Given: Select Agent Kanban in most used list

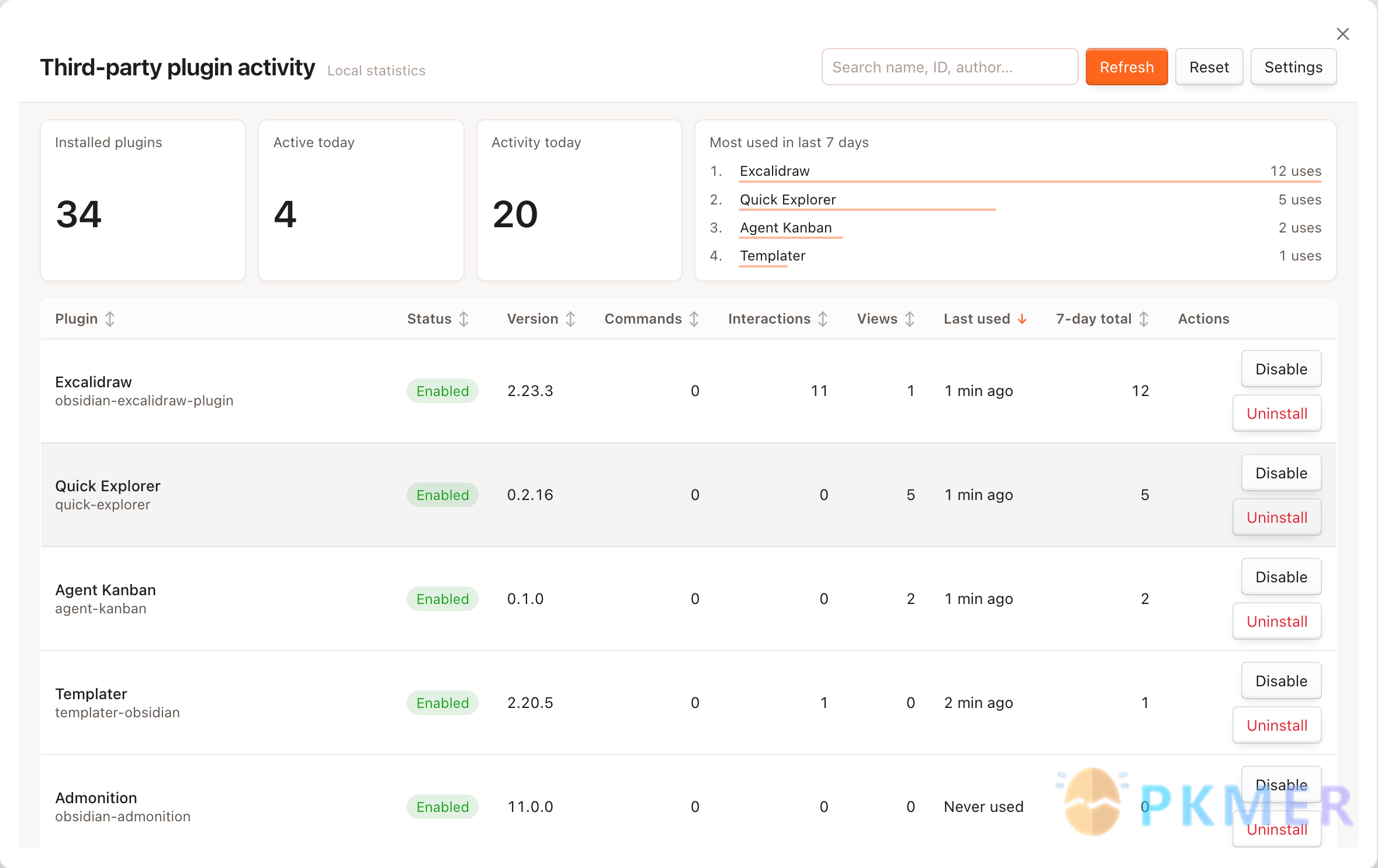Looking at the screenshot, I should 785,228.
